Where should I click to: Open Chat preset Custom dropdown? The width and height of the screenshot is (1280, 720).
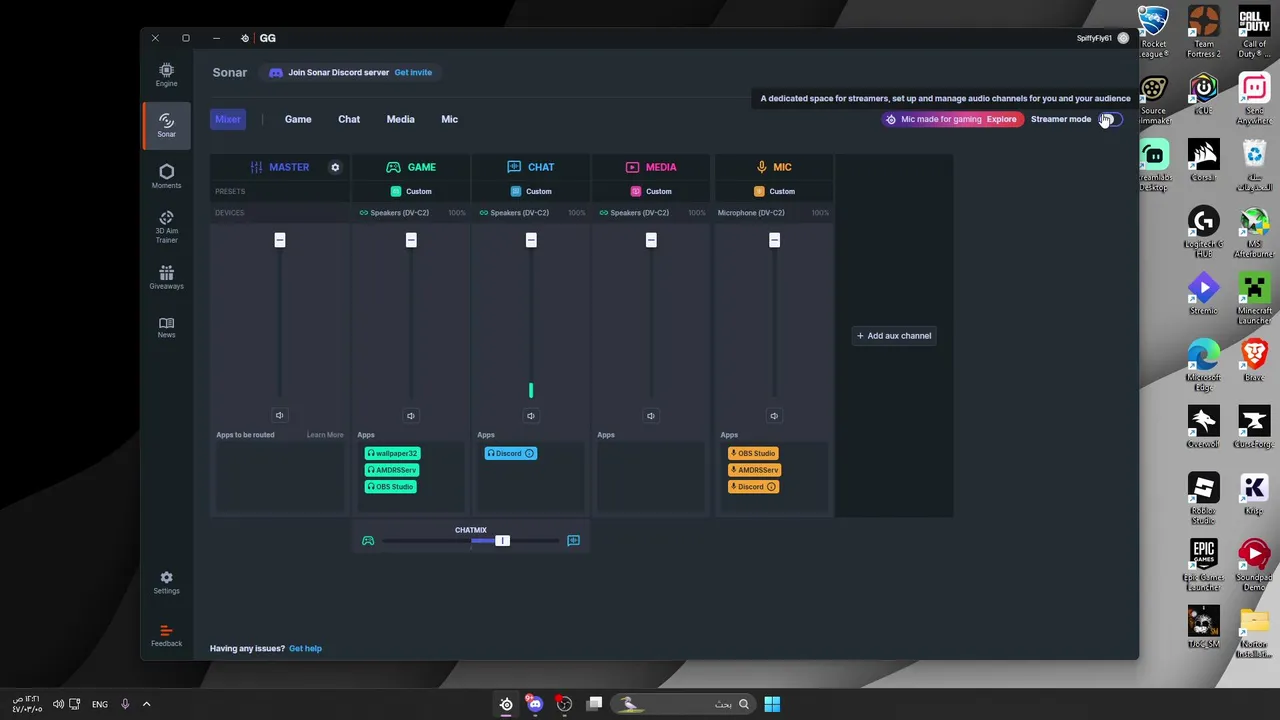(531, 191)
